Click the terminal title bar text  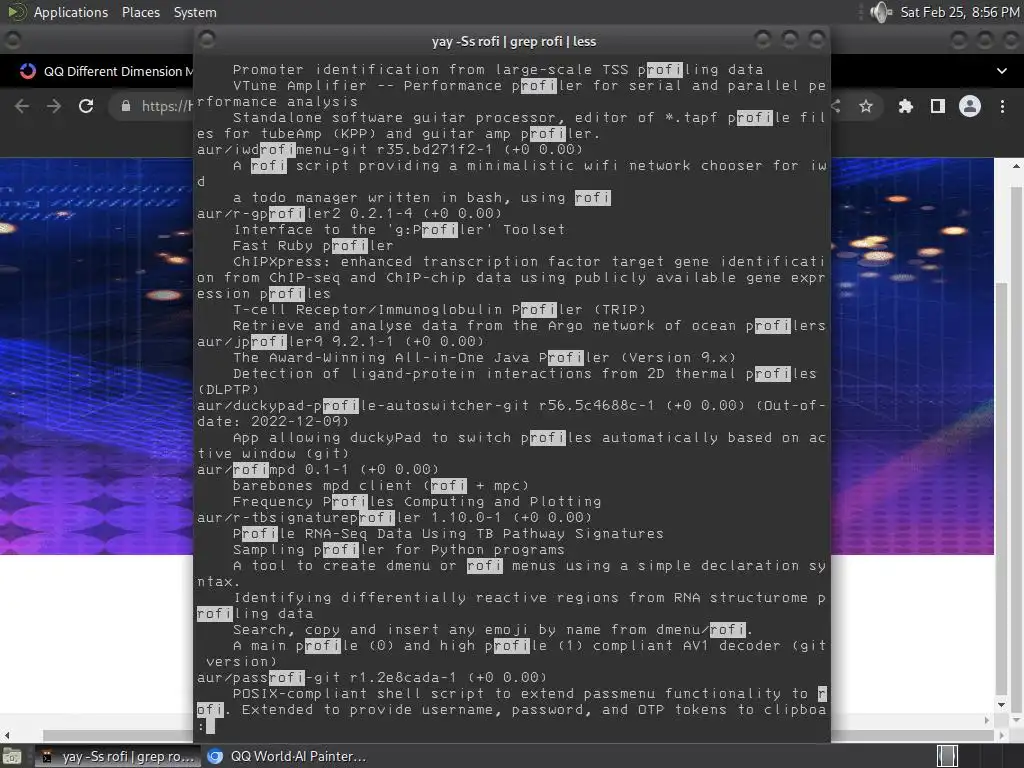coord(514,41)
